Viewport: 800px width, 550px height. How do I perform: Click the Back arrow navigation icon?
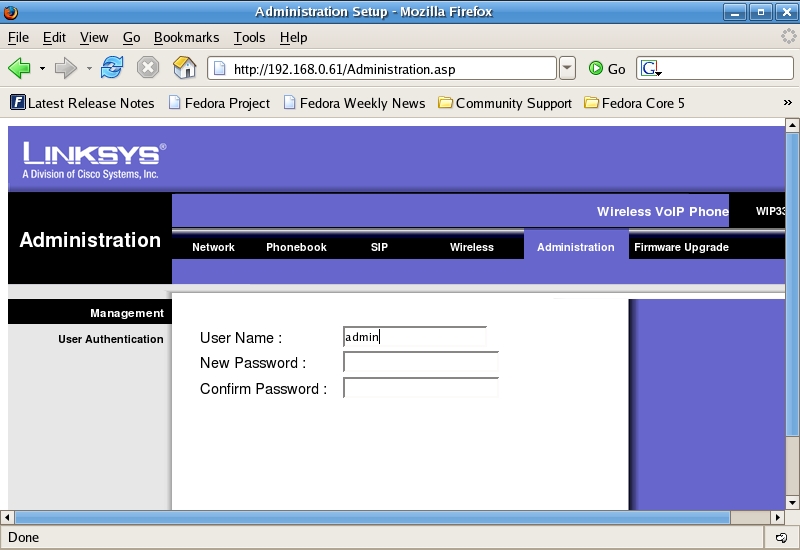point(19,68)
